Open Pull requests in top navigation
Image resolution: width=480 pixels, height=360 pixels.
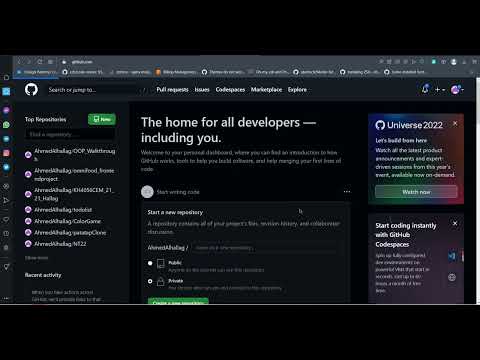tap(172, 90)
